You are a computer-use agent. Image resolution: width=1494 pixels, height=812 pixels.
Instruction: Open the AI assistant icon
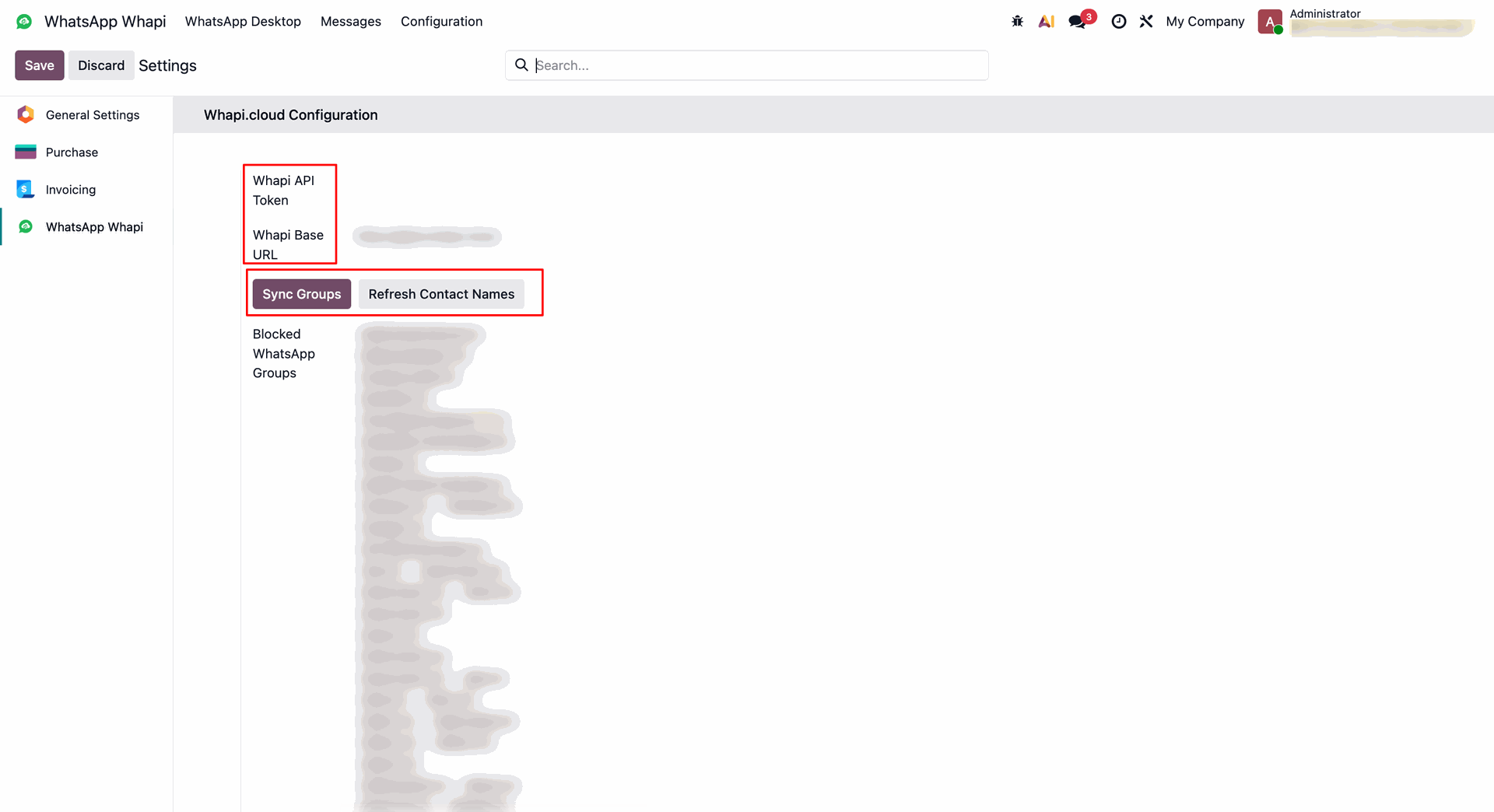[1047, 22]
